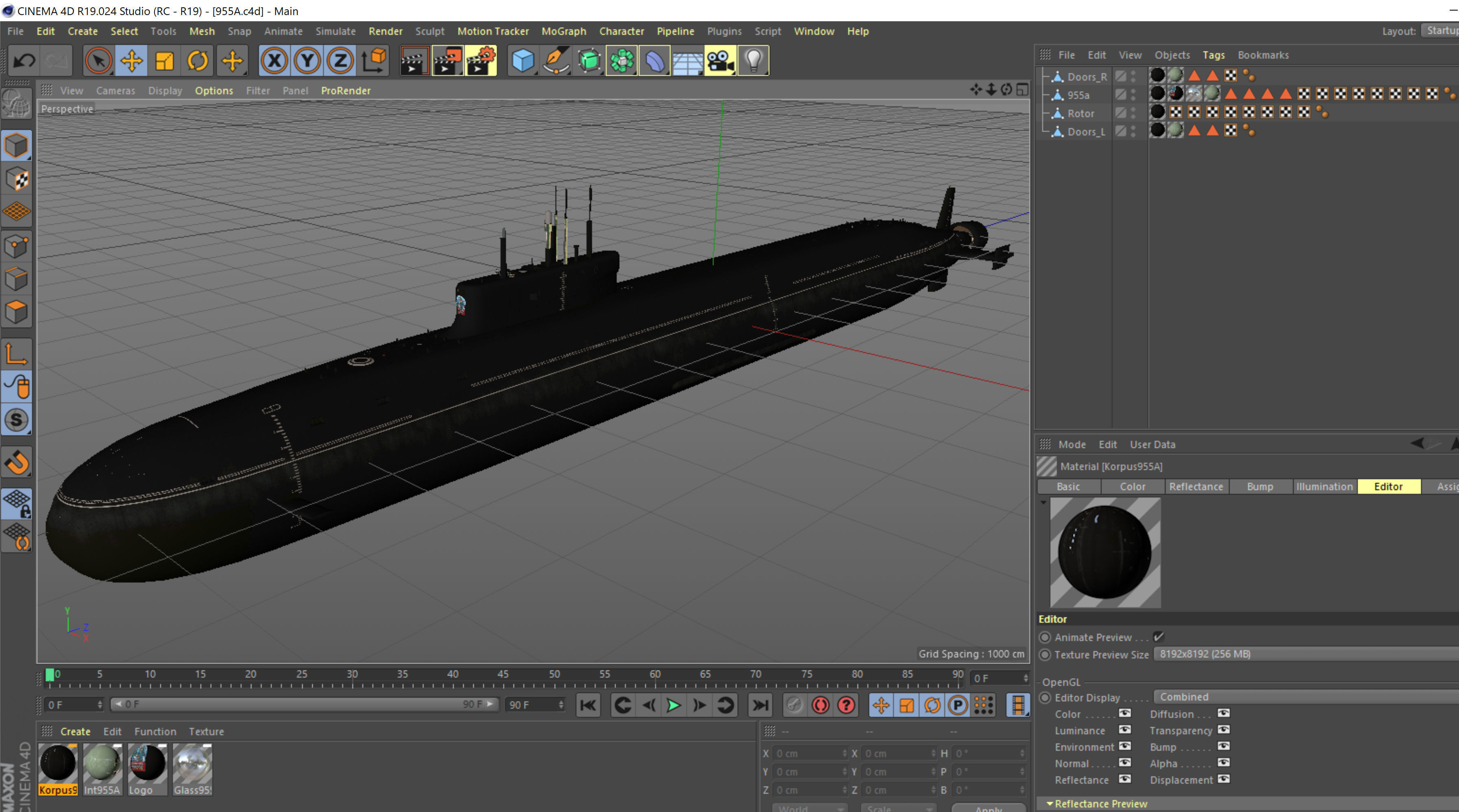Image resolution: width=1459 pixels, height=812 pixels.
Task: Open the Edit Render Settings icon
Action: 480,61
